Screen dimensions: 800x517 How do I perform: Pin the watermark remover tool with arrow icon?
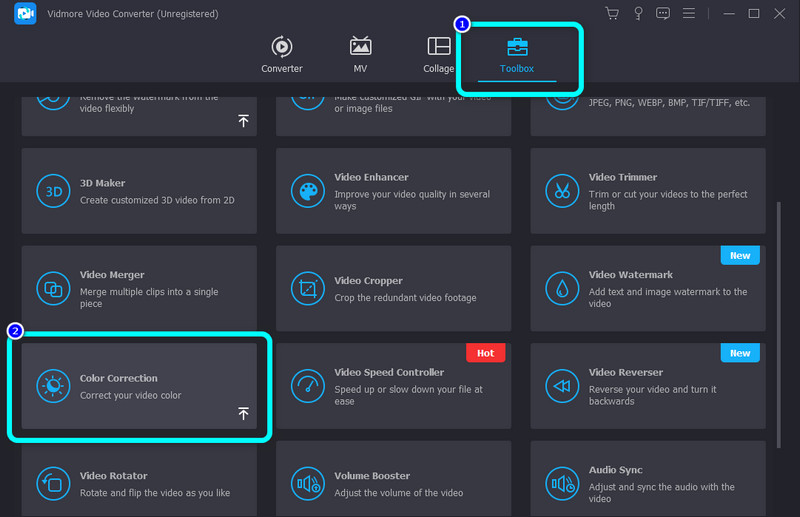tap(243, 121)
